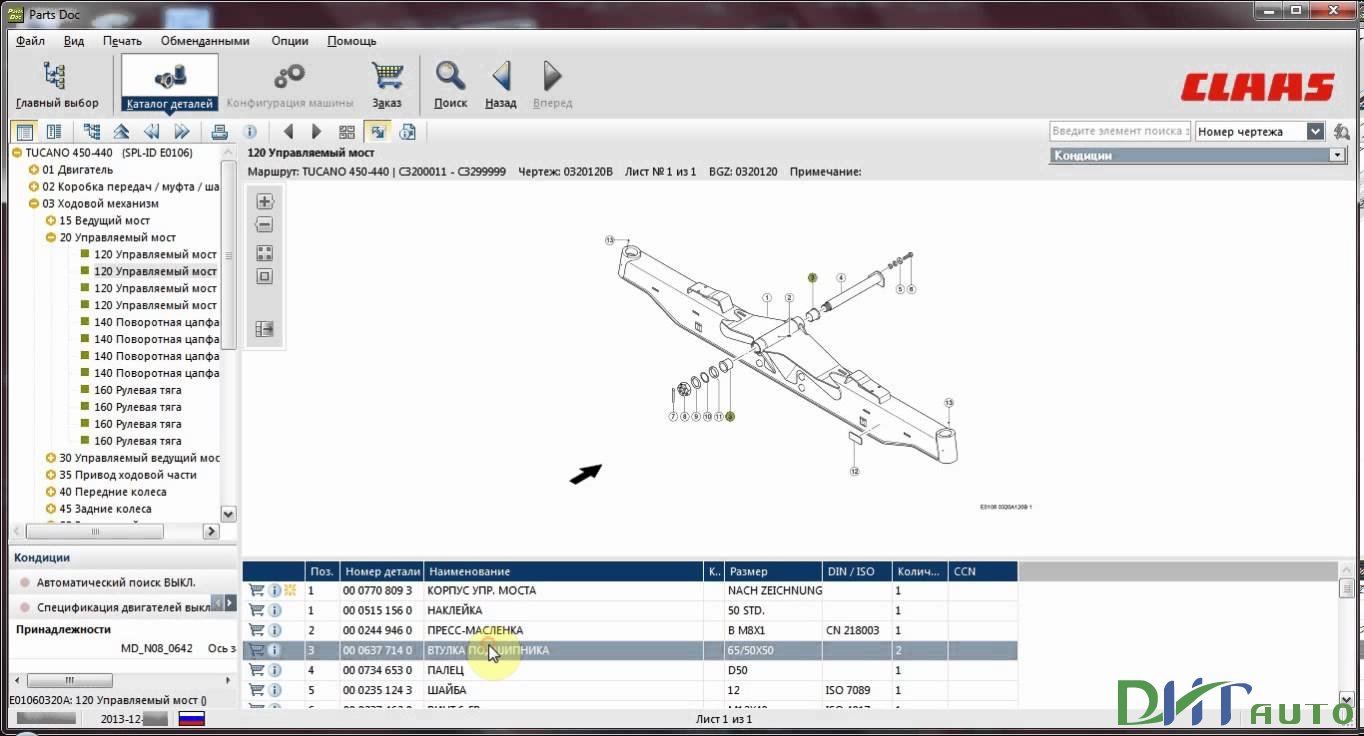Click the binoculars search icon
The image size is (1364, 736).
pos(1342,132)
